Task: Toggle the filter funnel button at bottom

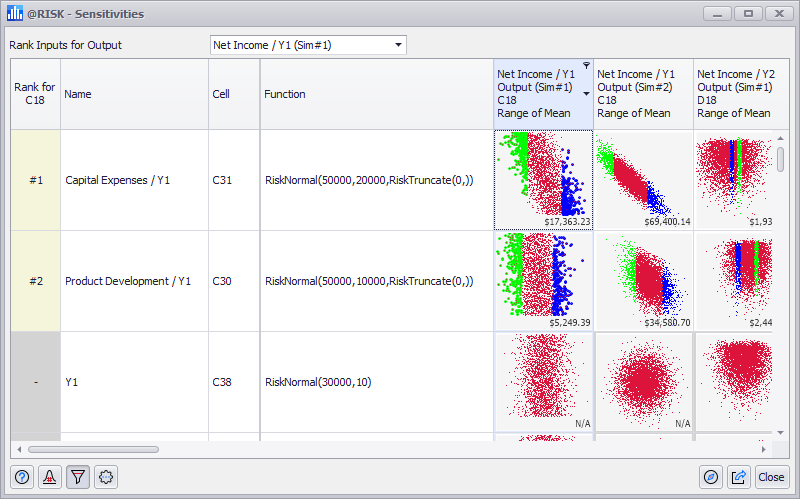Action: [77, 477]
